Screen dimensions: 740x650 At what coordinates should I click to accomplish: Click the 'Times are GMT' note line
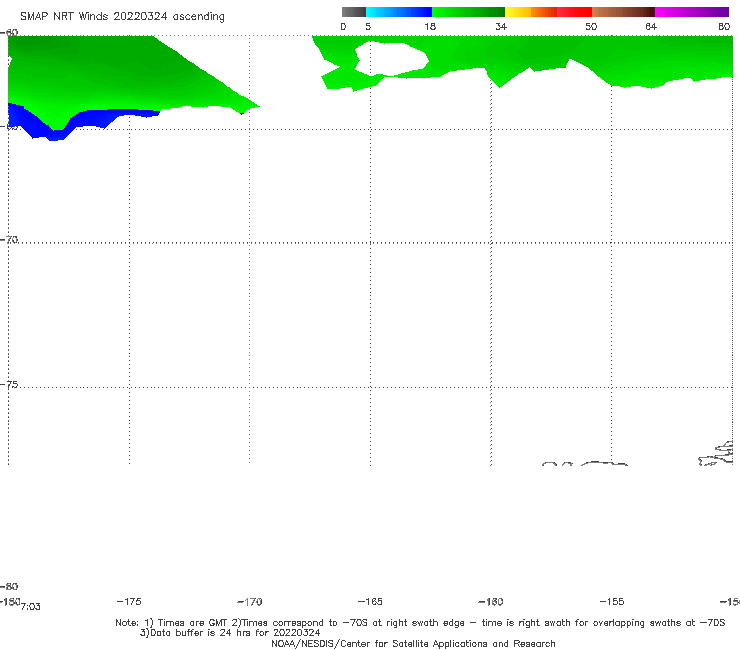click(420, 623)
